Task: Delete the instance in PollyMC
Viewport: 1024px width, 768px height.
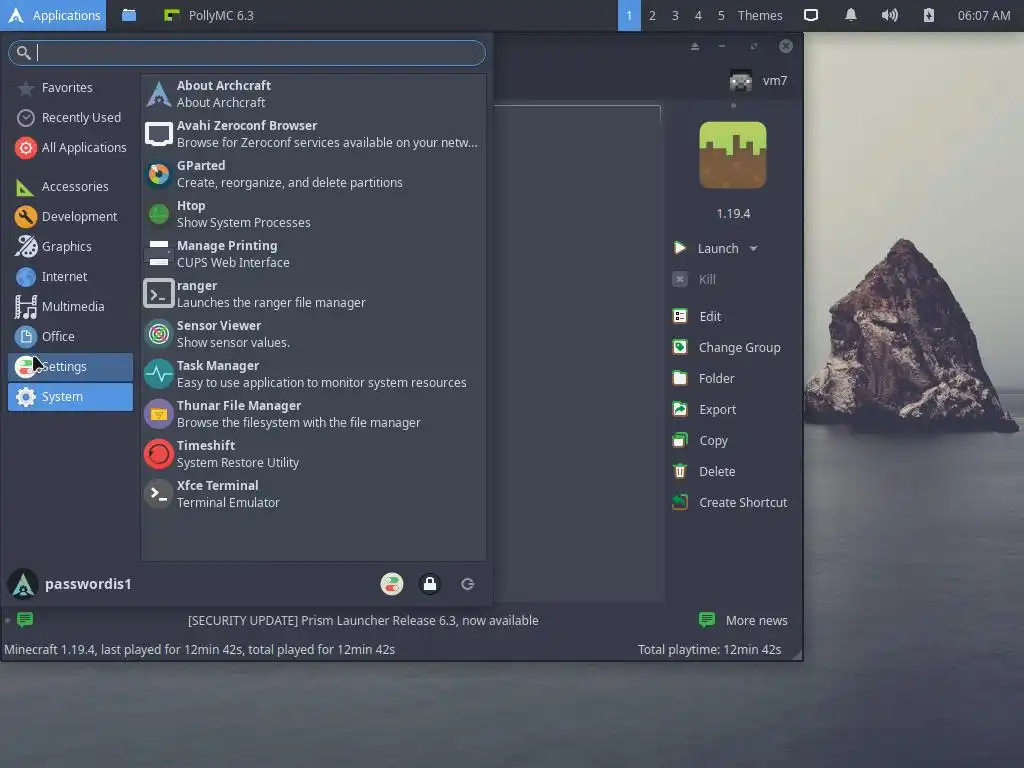Action: (704, 472)
